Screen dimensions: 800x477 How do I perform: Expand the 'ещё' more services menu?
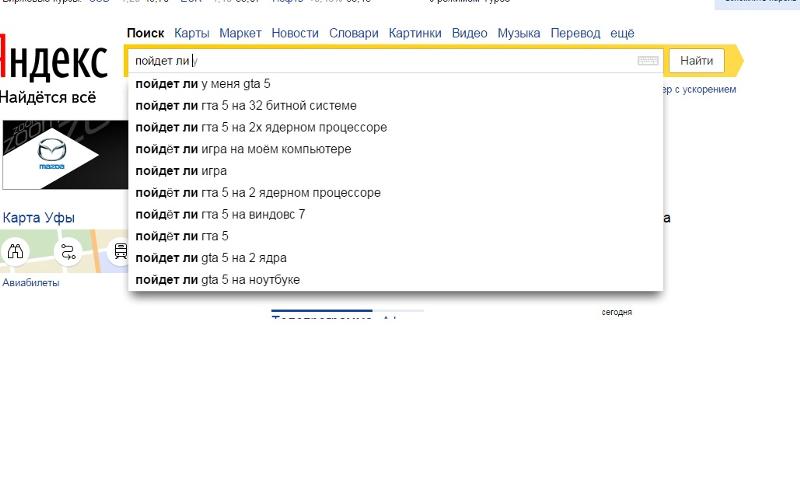coord(622,33)
